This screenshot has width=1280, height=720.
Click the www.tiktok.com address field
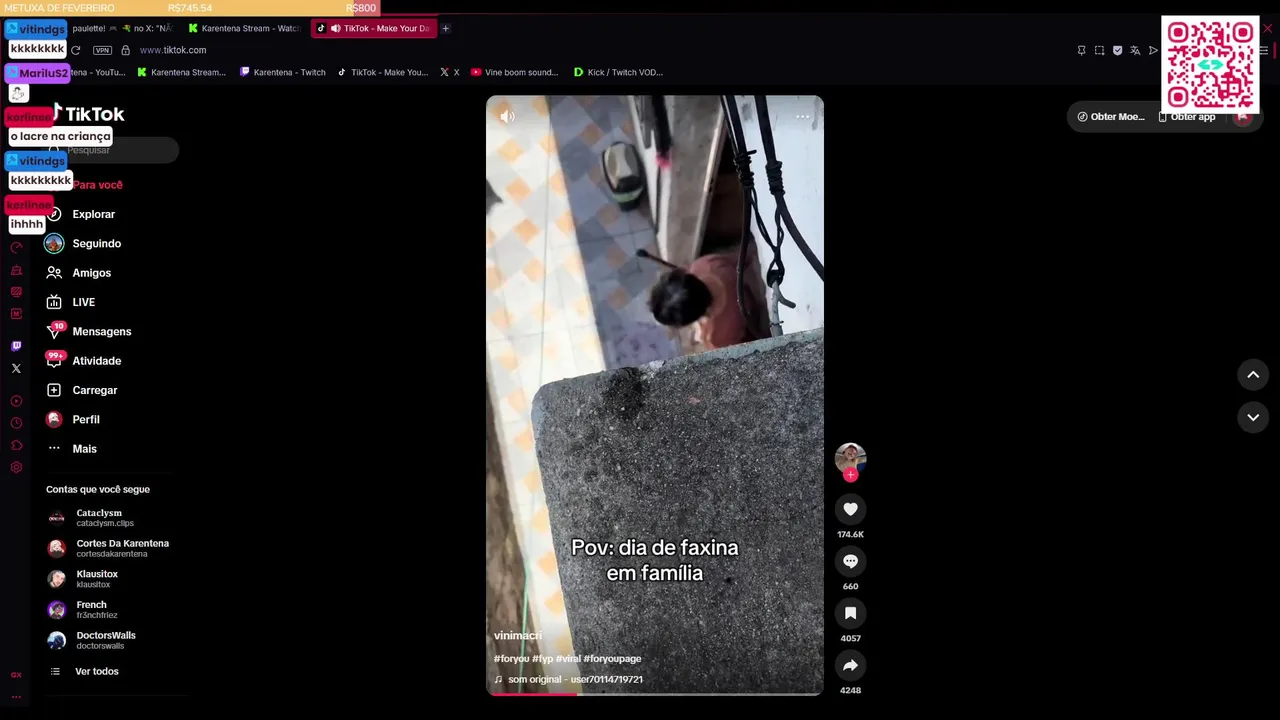click(x=173, y=50)
